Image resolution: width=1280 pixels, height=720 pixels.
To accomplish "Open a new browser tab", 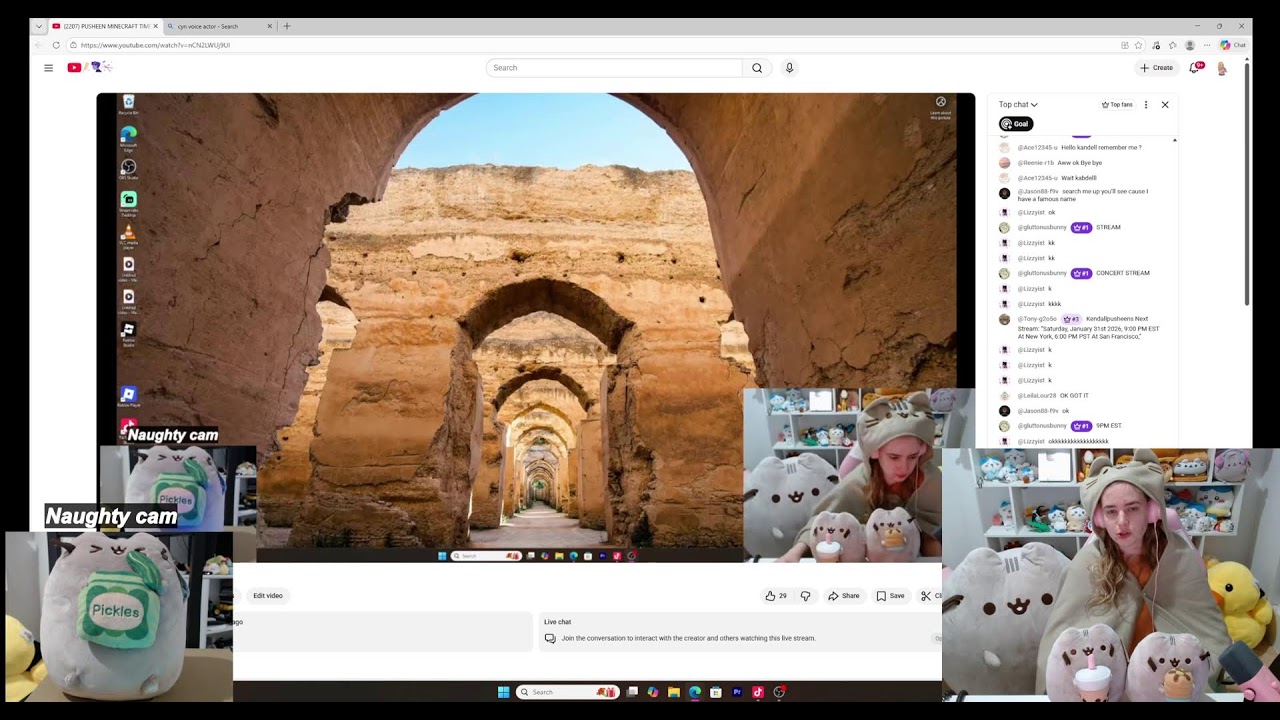I will [287, 26].
